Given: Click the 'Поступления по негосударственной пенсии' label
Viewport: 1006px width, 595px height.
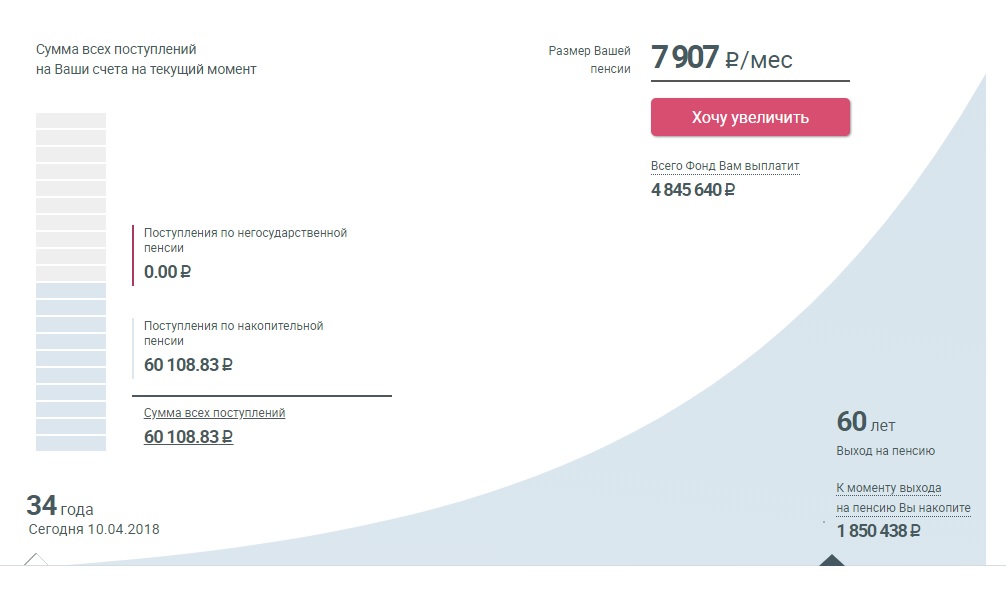Looking at the screenshot, I should [x=245, y=240].
